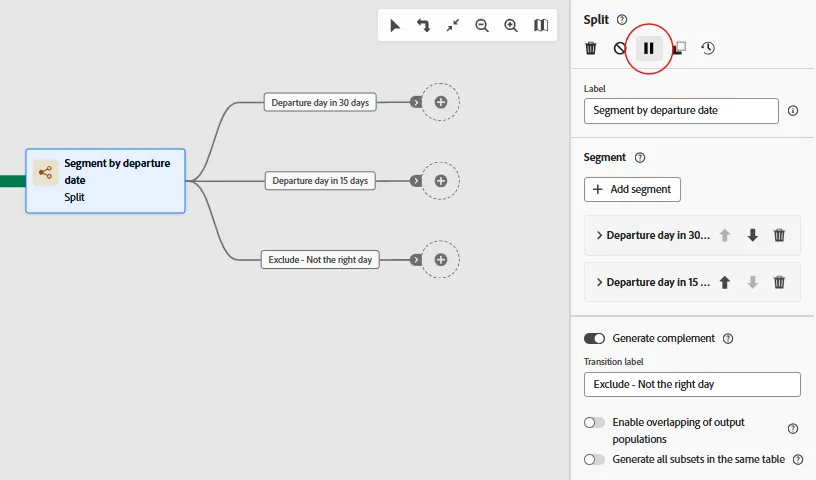Add activity after Departure day in 15 days
The width and height of the screenshot is (816, 480).
(441, 181)
